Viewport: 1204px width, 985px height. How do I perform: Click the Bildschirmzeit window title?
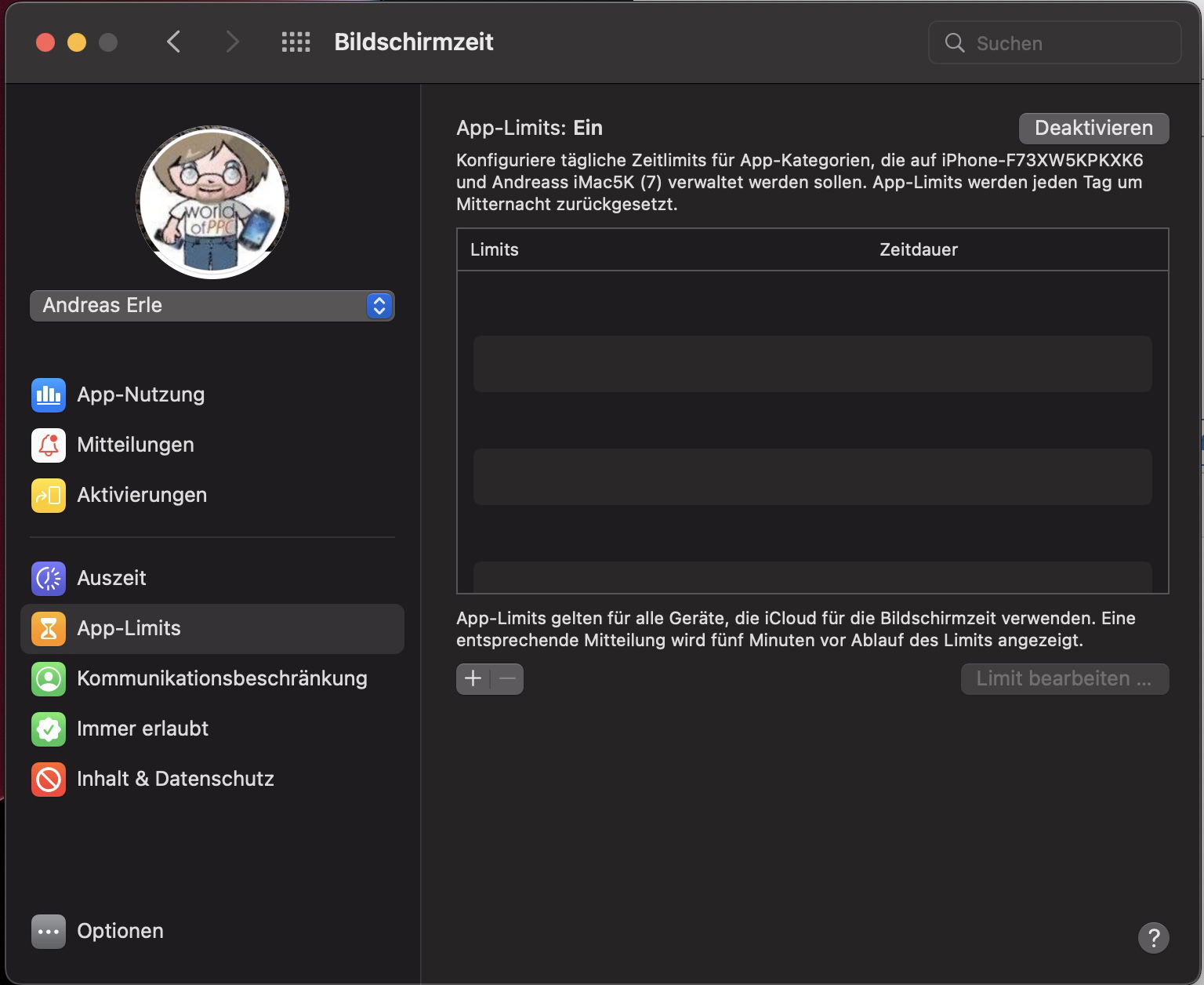(414, 42)
